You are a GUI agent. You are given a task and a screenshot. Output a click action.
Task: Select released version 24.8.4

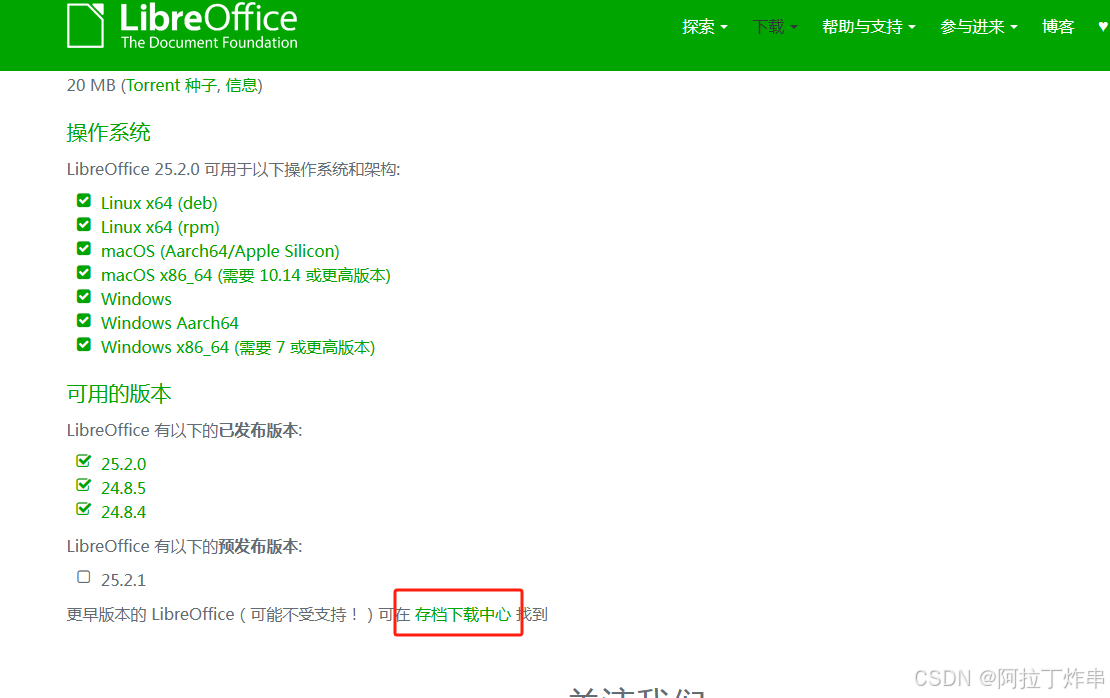pyautogui.click(x=123, y=513)
